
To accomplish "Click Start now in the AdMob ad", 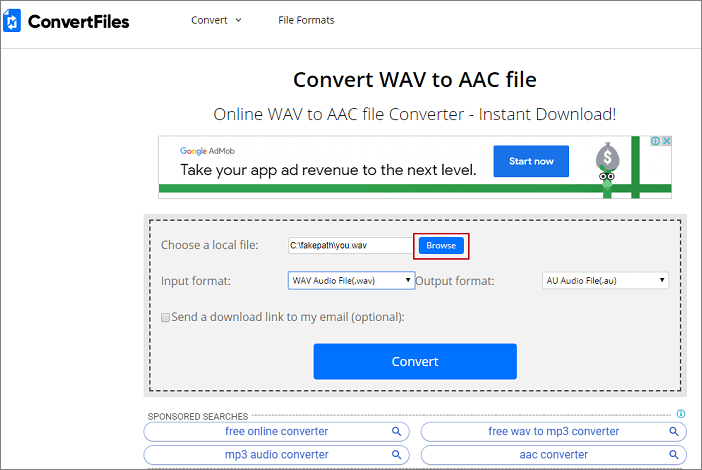I will coord(531,161).
